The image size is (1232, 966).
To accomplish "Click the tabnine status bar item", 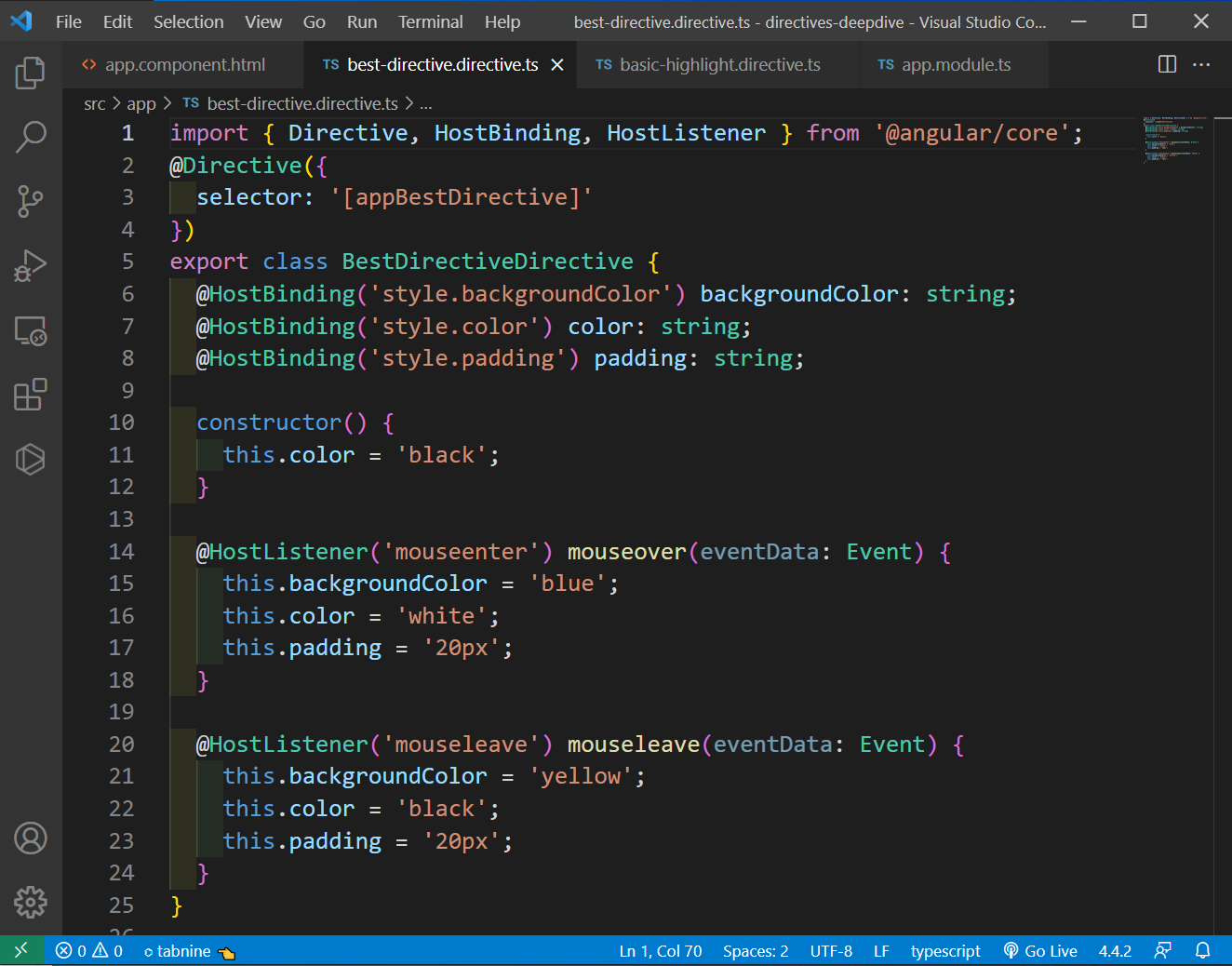I will (x=189, y=950).
